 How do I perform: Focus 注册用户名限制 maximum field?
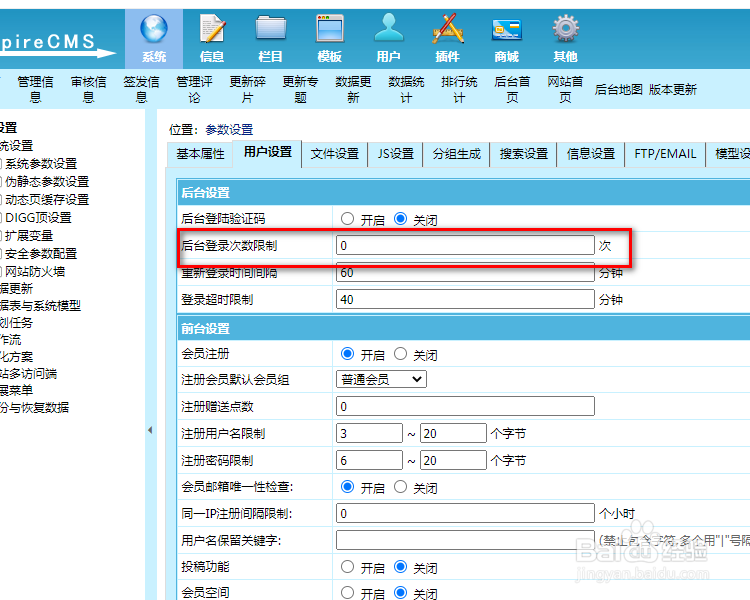[x=453, y=433]
